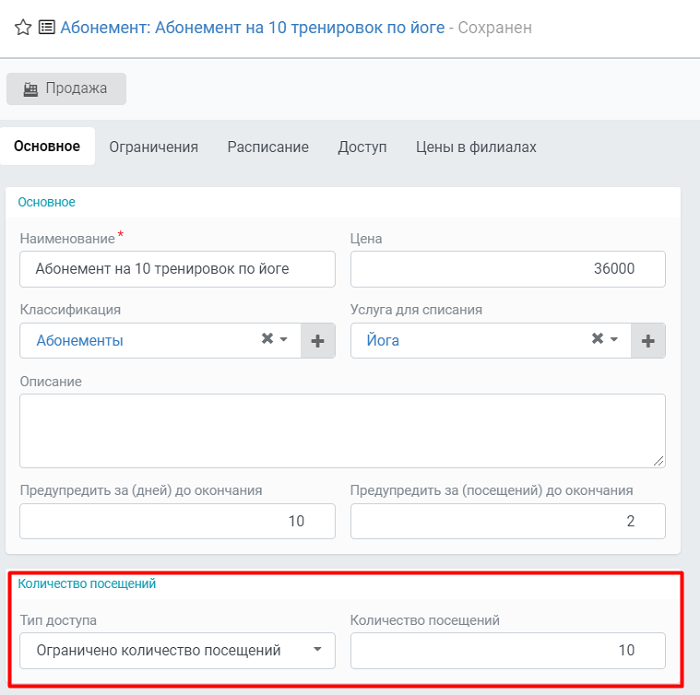Focus the Предупредить за (посещений) field

click(508, 521)
